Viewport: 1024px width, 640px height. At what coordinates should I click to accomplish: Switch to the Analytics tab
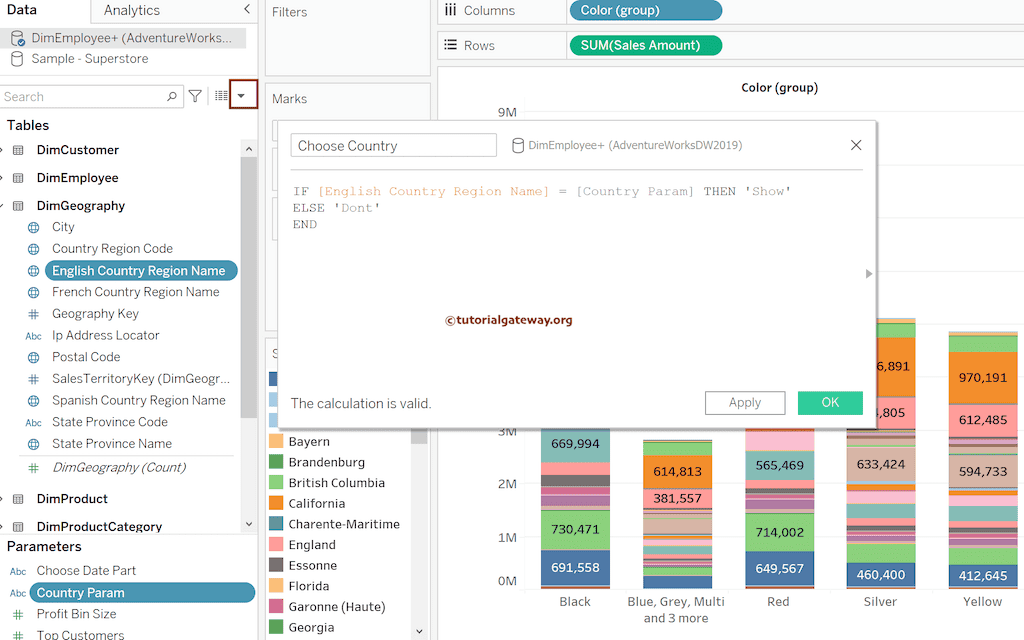pos(131,10)
